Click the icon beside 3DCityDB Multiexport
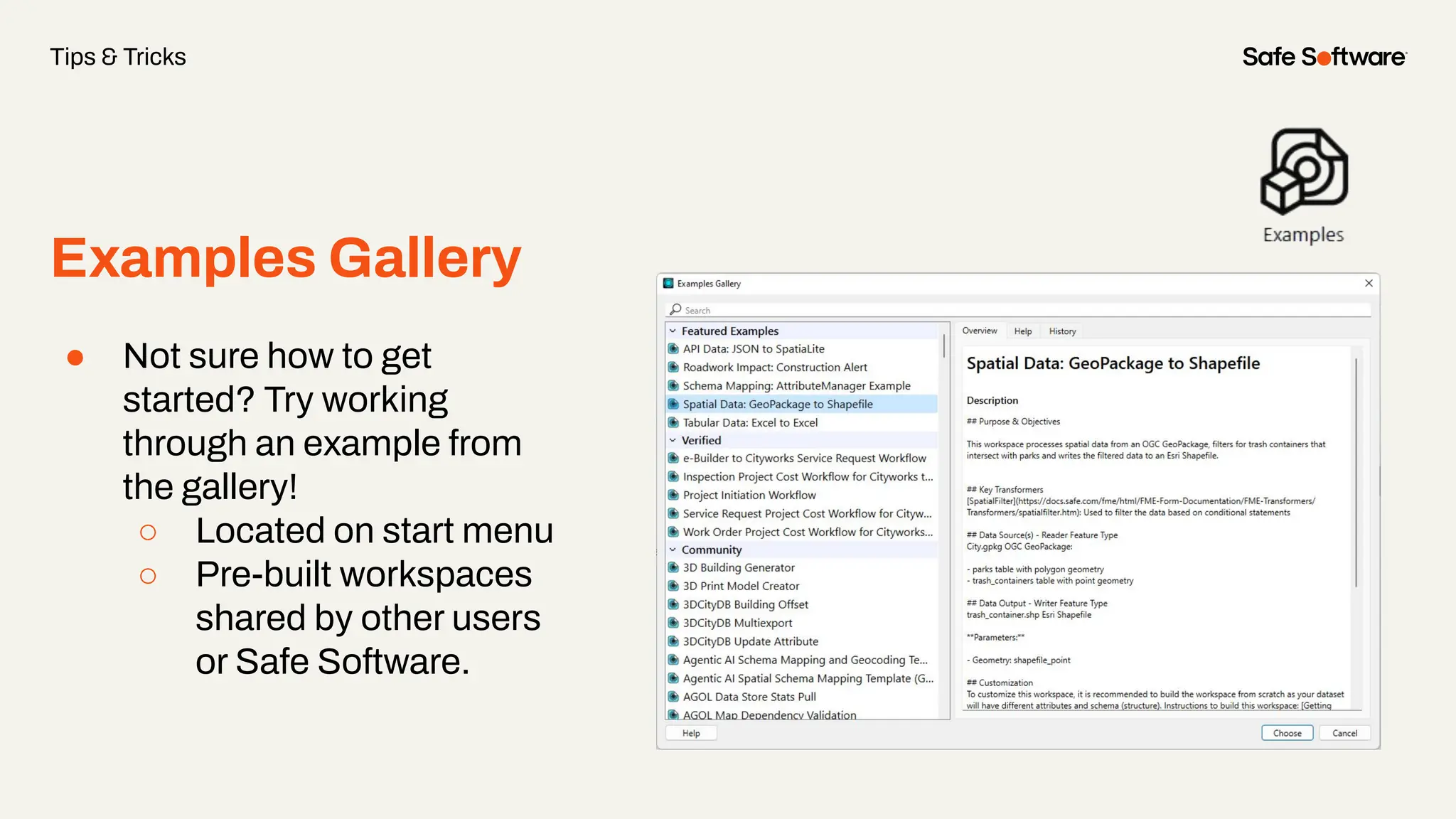 click(673, 623)
